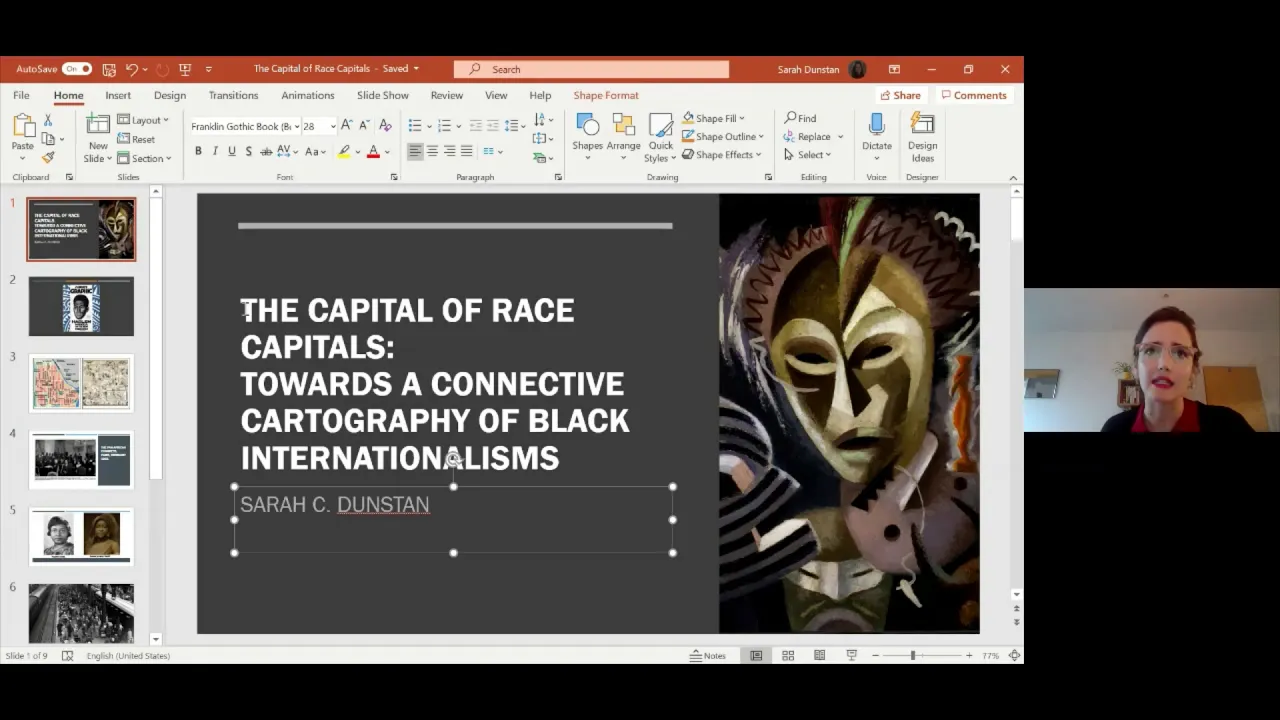Toggle italic formatting
Viewport: 1280px width, 720px height.
point(214,151)
